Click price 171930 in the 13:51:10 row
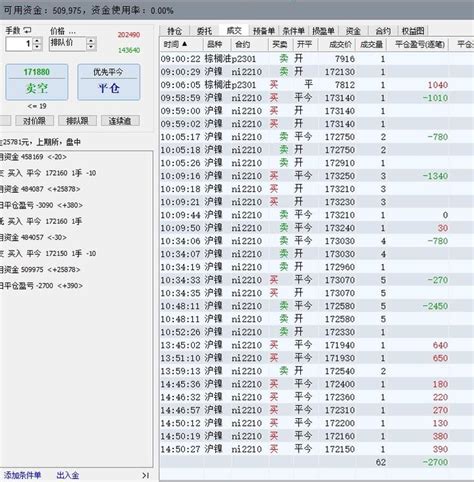The image size is (474, 482). [340, 358]
